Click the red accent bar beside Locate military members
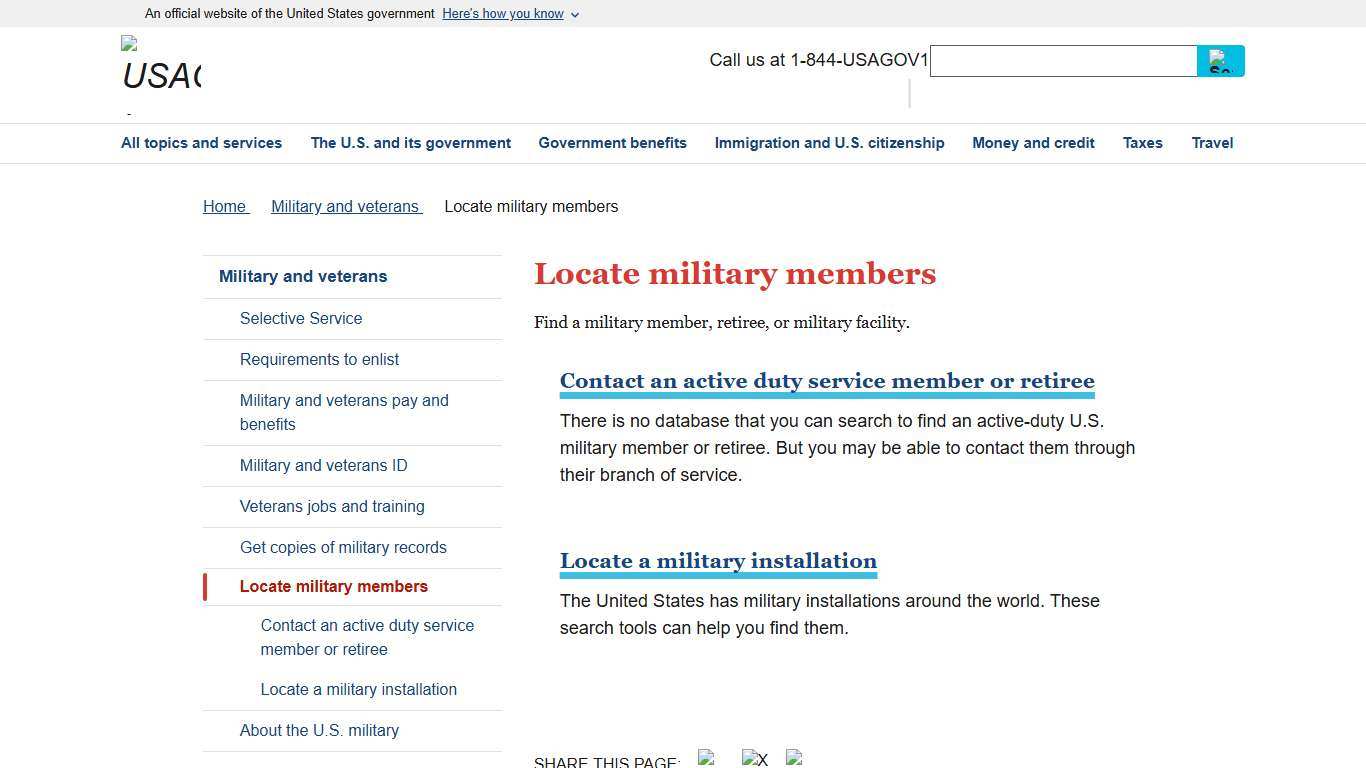The height and width of the screenshot is (768, 1366). 204,586
